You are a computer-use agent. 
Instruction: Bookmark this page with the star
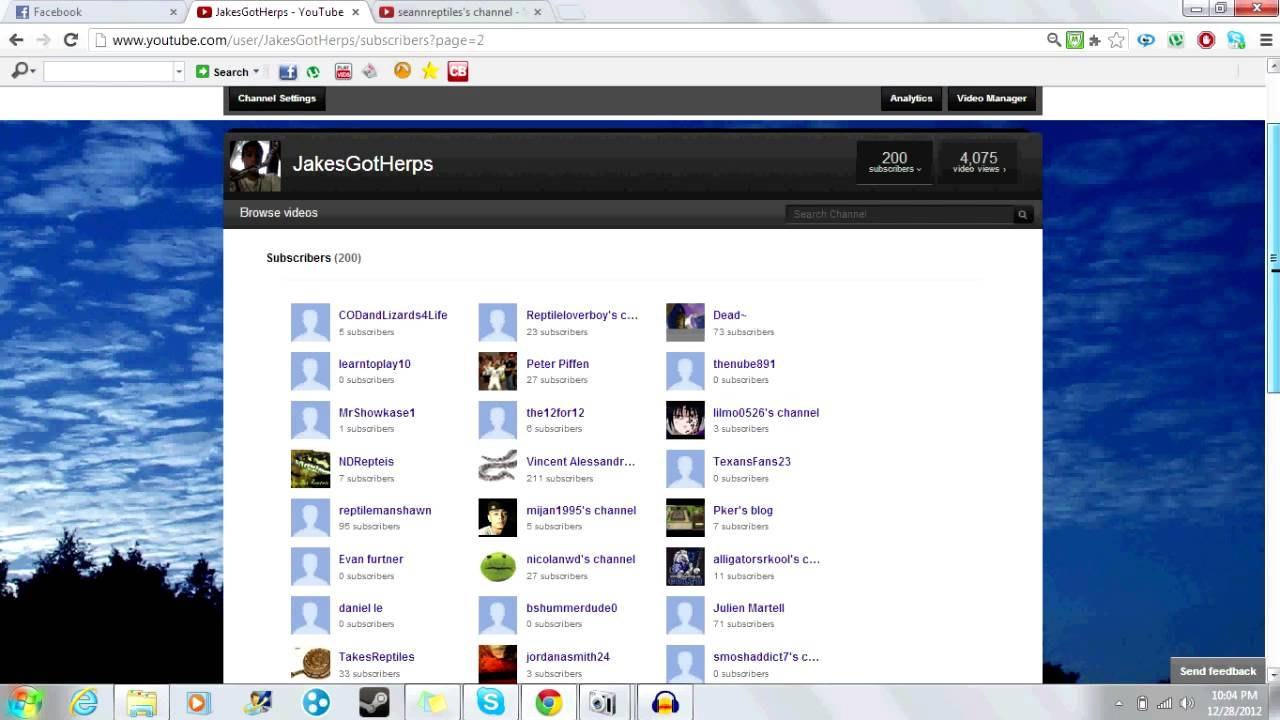click(1117, 40)
